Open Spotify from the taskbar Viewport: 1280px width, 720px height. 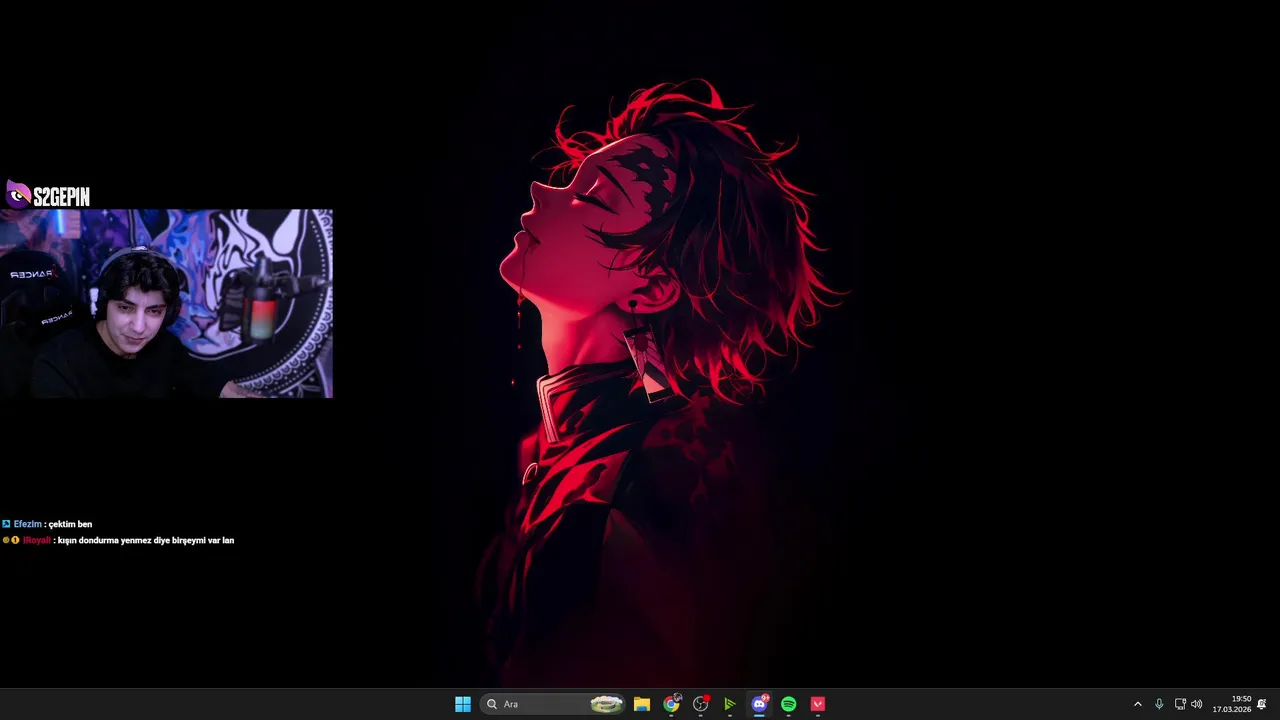coord(789,704)
